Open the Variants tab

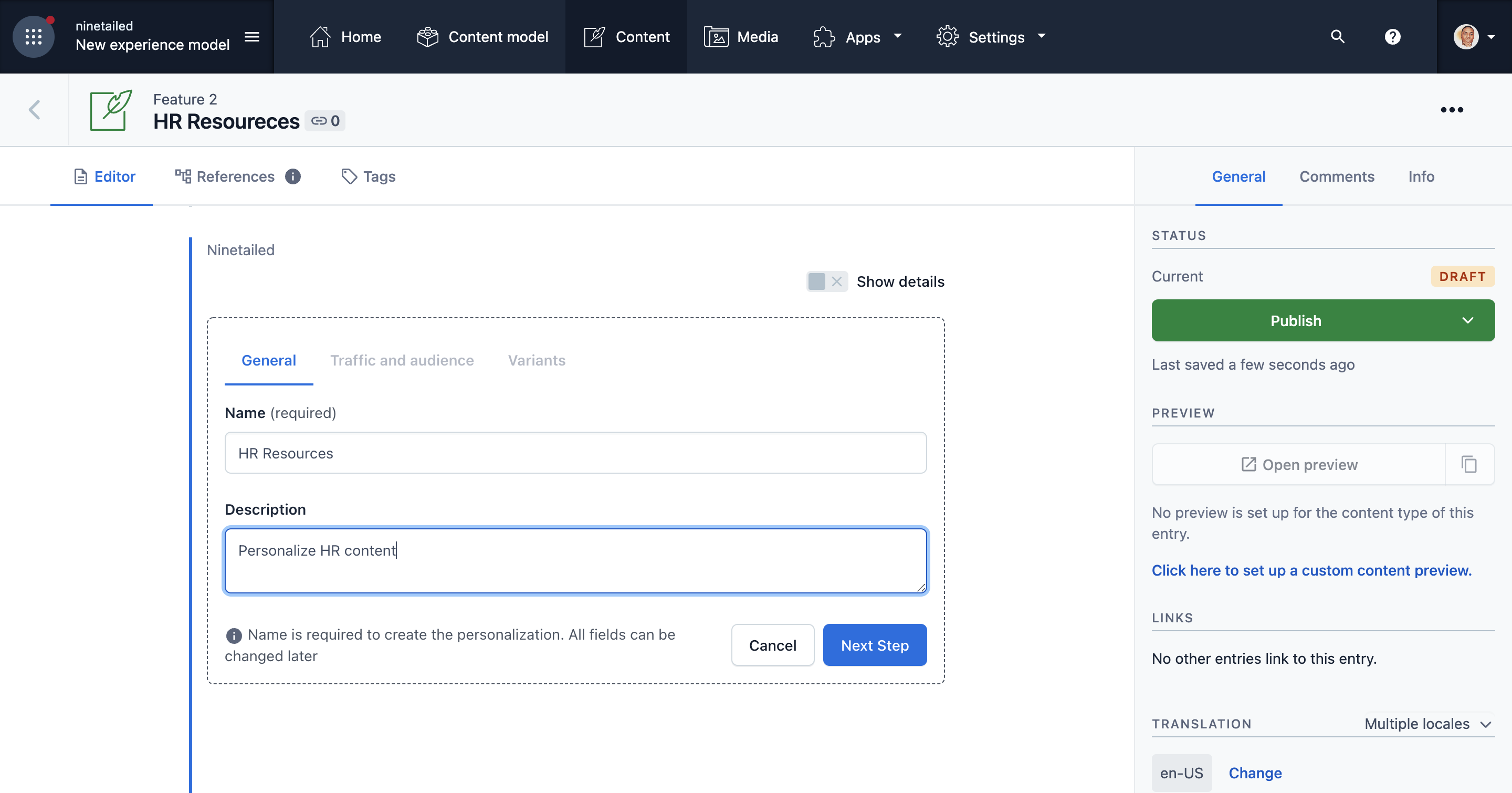tap(537, 360)
